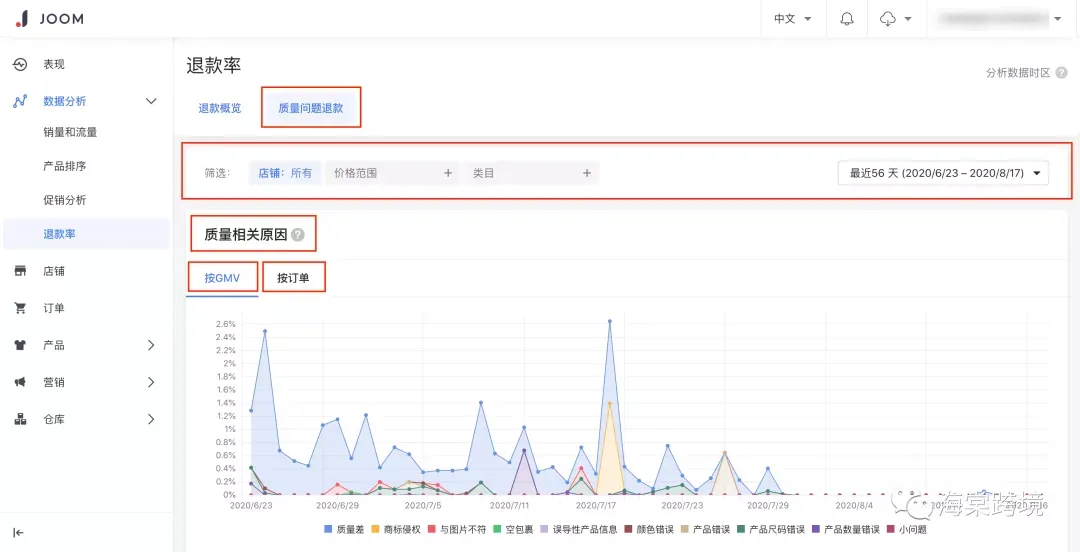
Task: Open 产品排序 in the sidebar
Action: tap(65, 166)
